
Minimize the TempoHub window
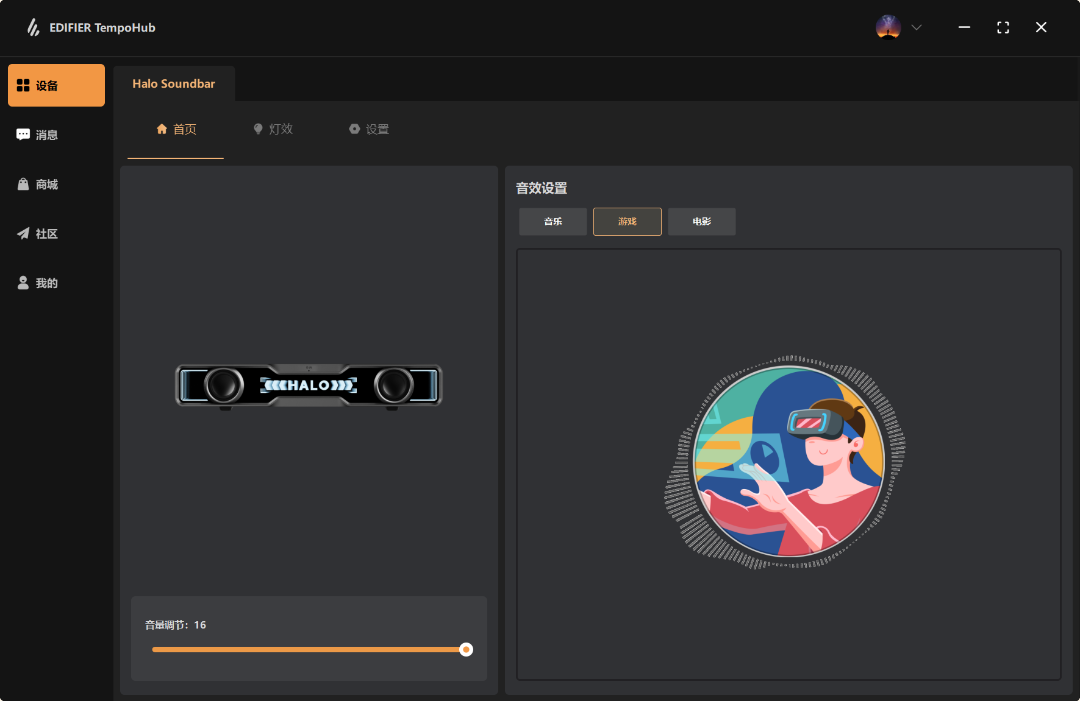pyautogui.click(x=964, y=28)
